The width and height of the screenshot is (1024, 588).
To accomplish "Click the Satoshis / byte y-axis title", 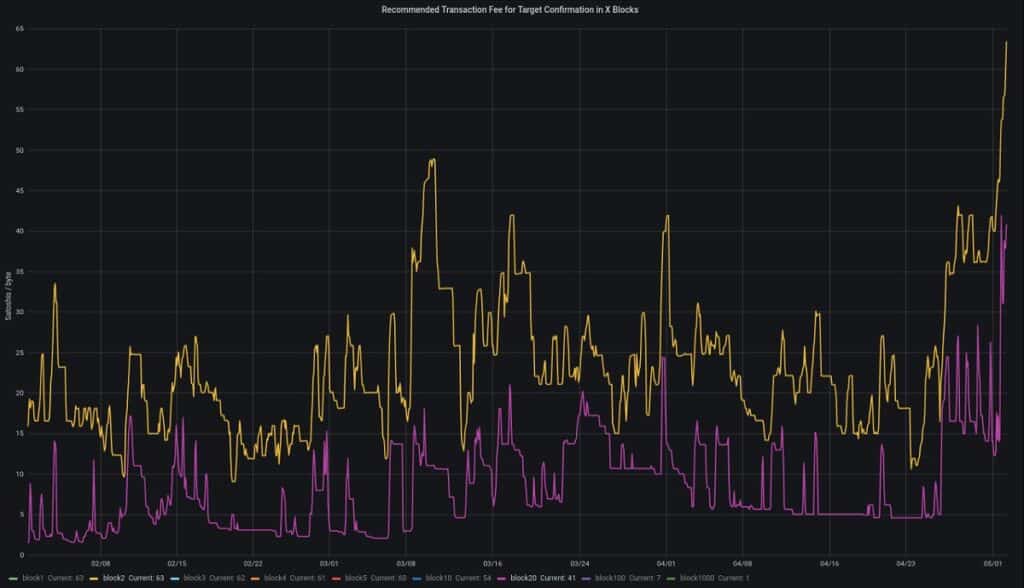I will 8,296.
